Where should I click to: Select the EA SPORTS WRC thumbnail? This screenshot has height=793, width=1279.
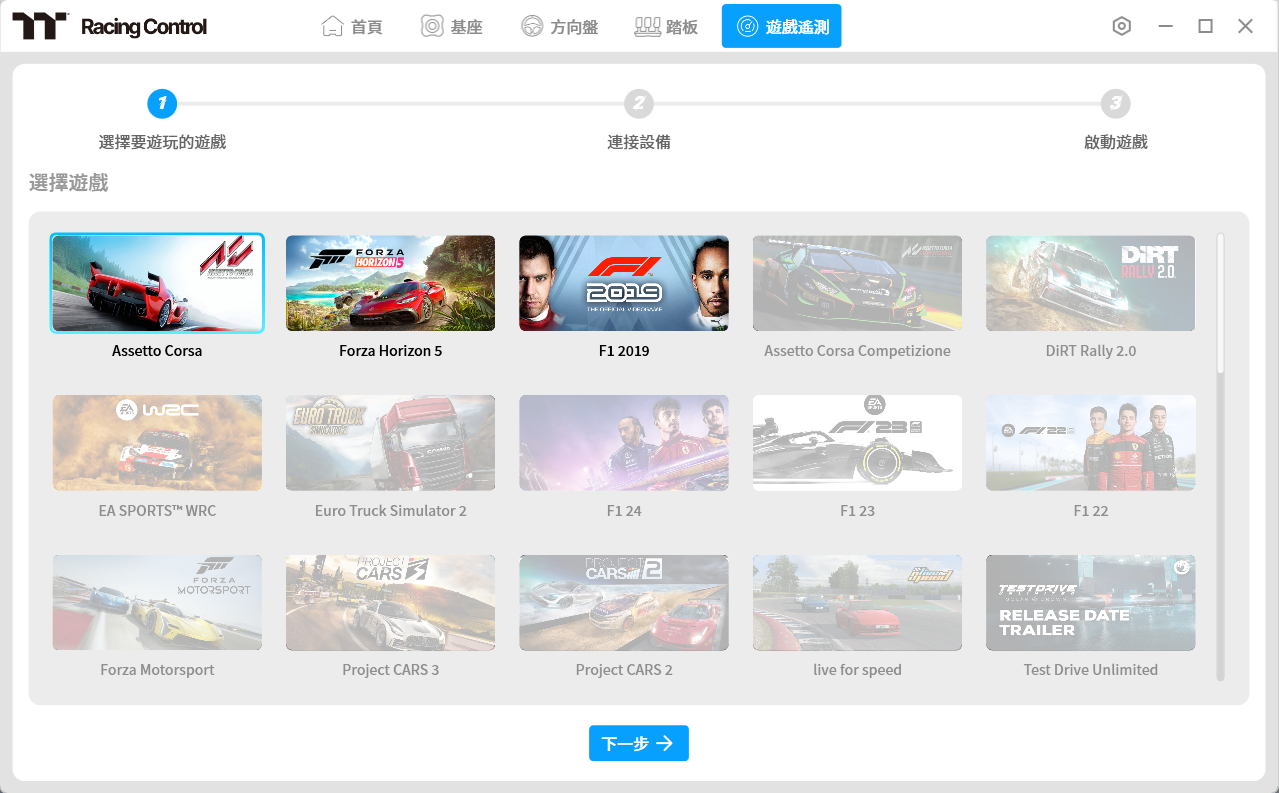(157, 442)
